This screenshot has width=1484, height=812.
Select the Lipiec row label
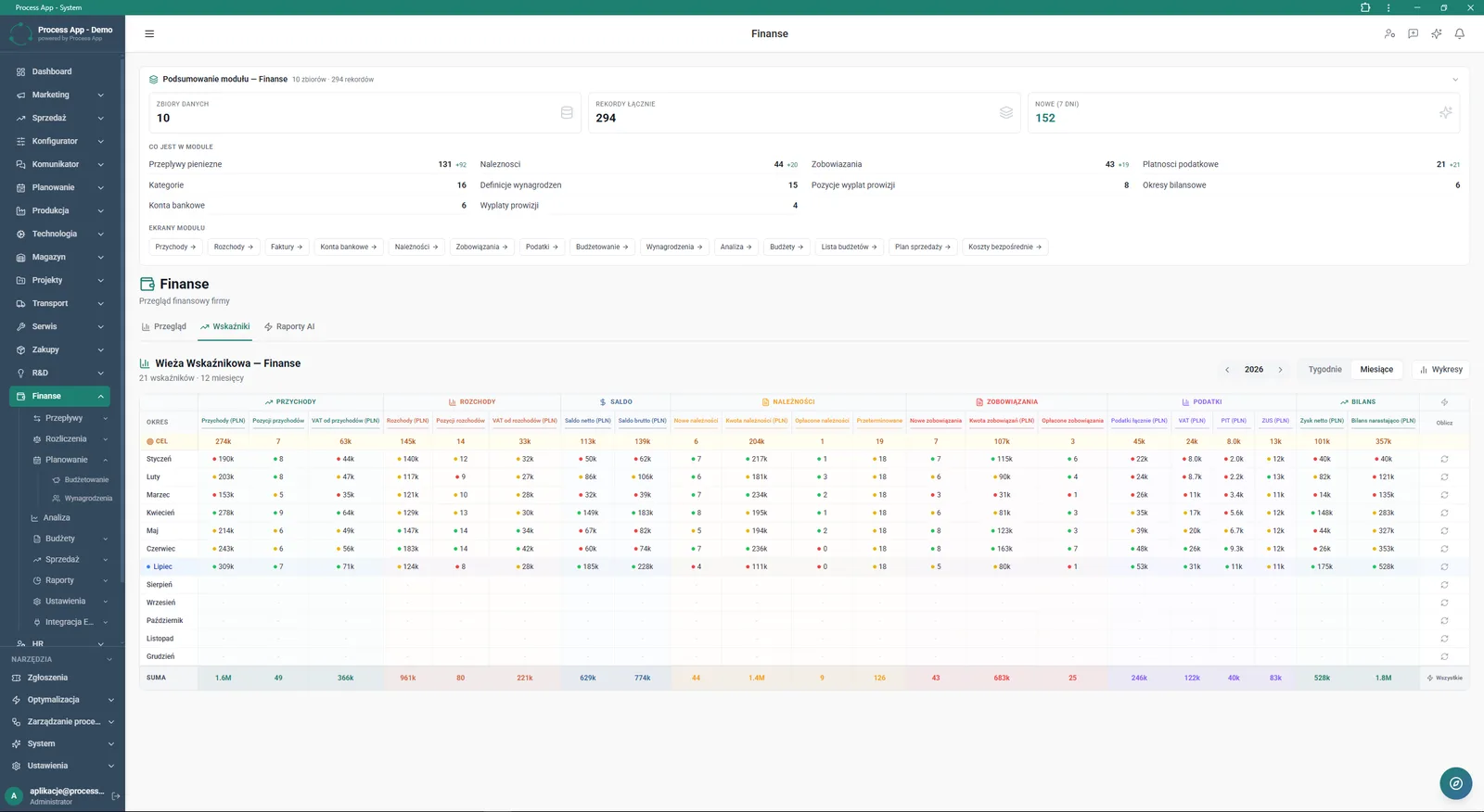162,566
